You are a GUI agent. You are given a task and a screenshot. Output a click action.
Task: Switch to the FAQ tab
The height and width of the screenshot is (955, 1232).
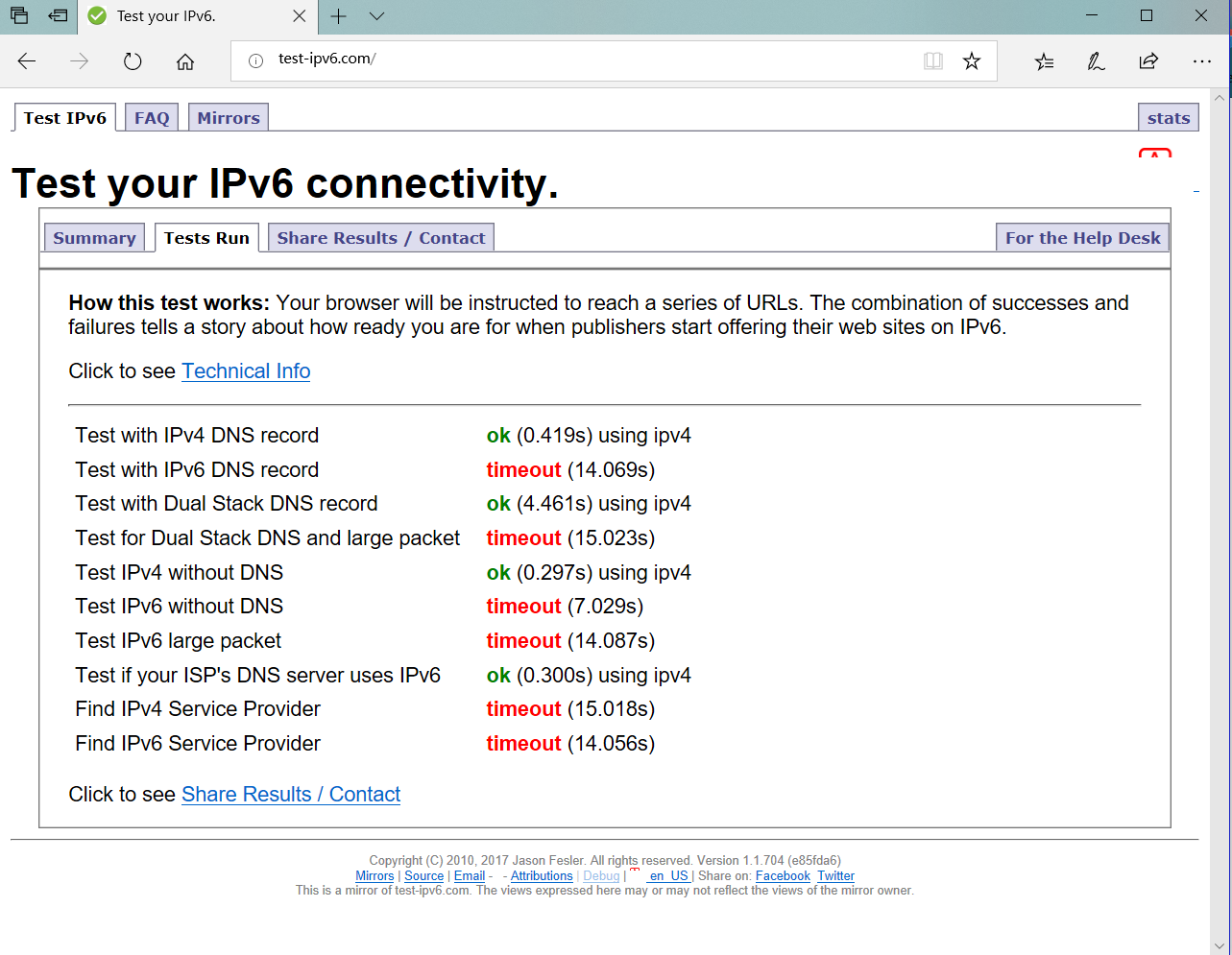point(151,117)
